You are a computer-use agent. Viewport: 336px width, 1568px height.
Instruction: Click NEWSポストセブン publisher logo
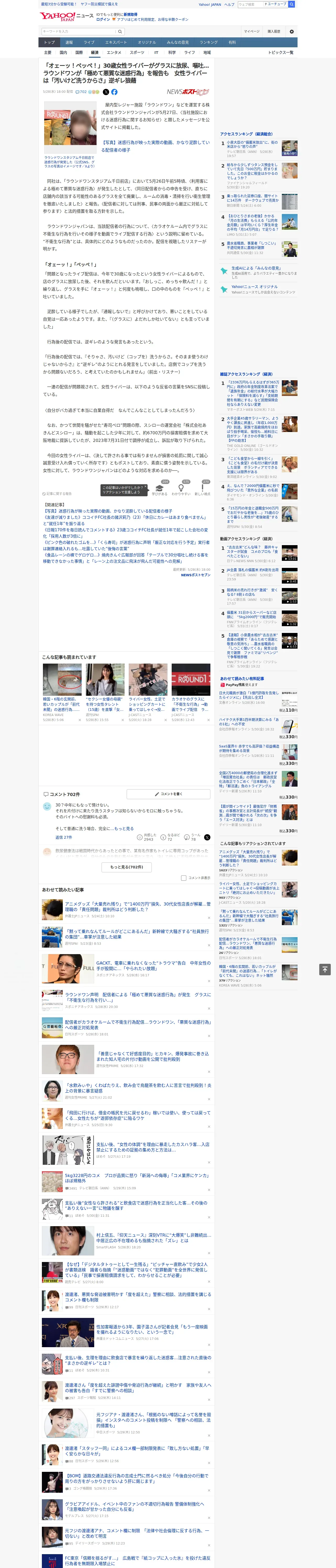pos(188,92)
